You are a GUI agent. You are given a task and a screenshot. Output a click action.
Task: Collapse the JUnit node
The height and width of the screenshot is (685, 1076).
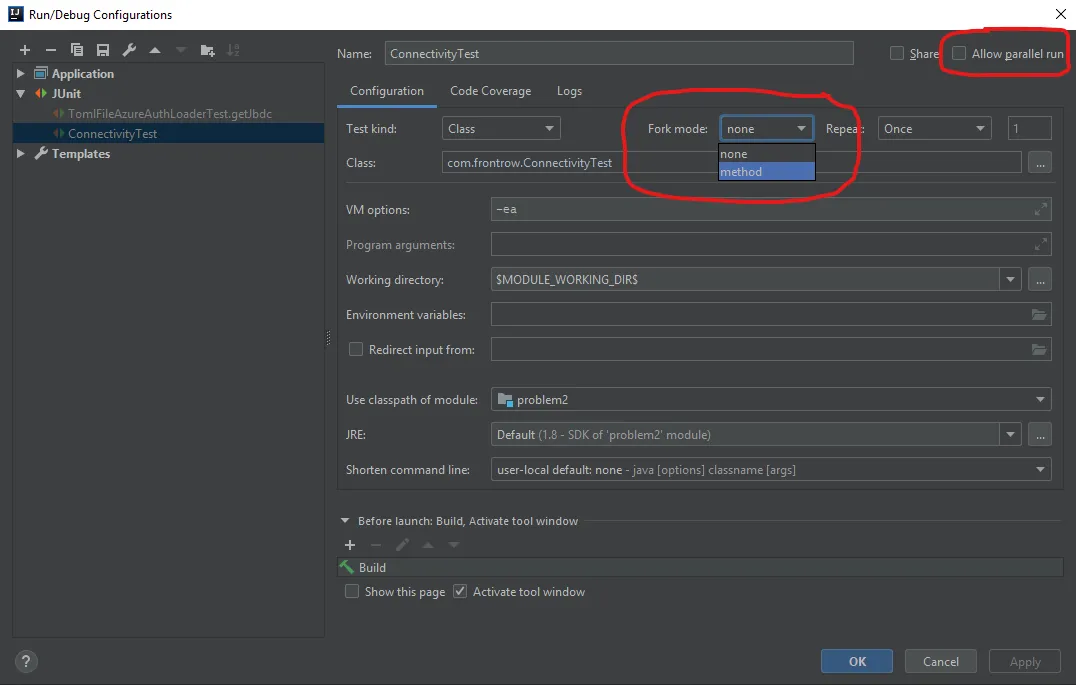(x=21, y=93)
